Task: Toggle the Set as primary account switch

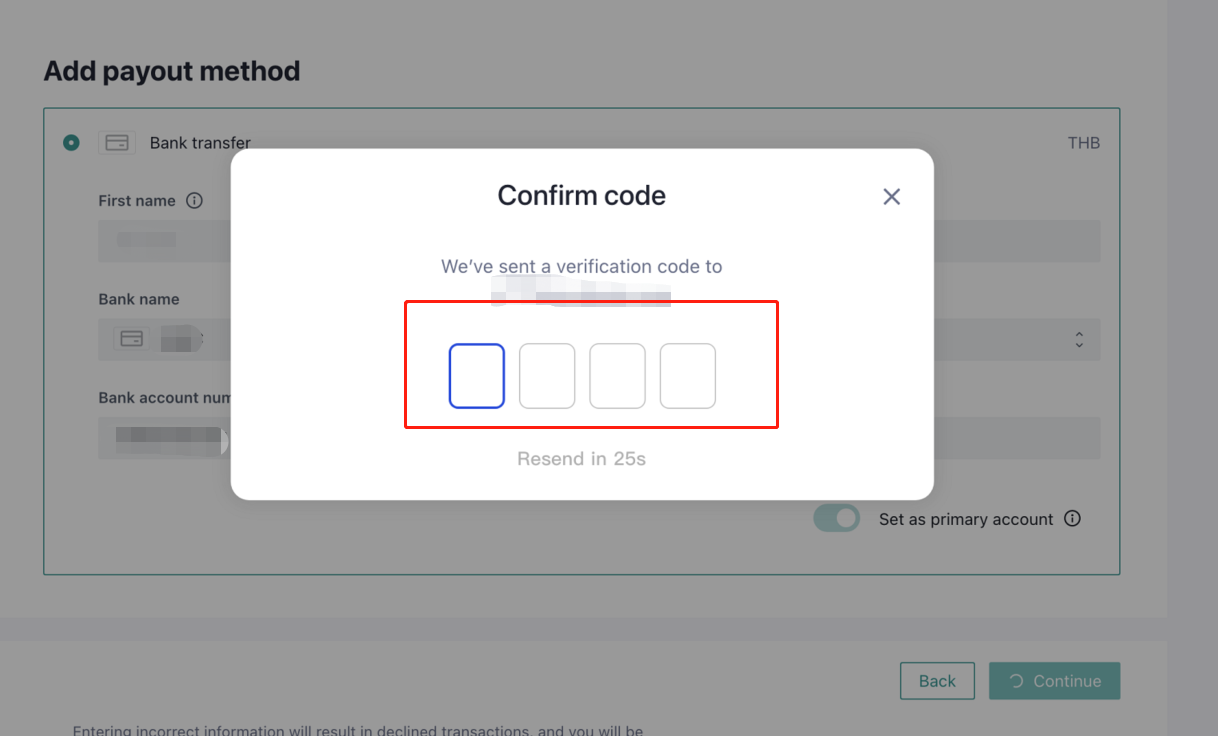Action: click(x=837, y=518)
